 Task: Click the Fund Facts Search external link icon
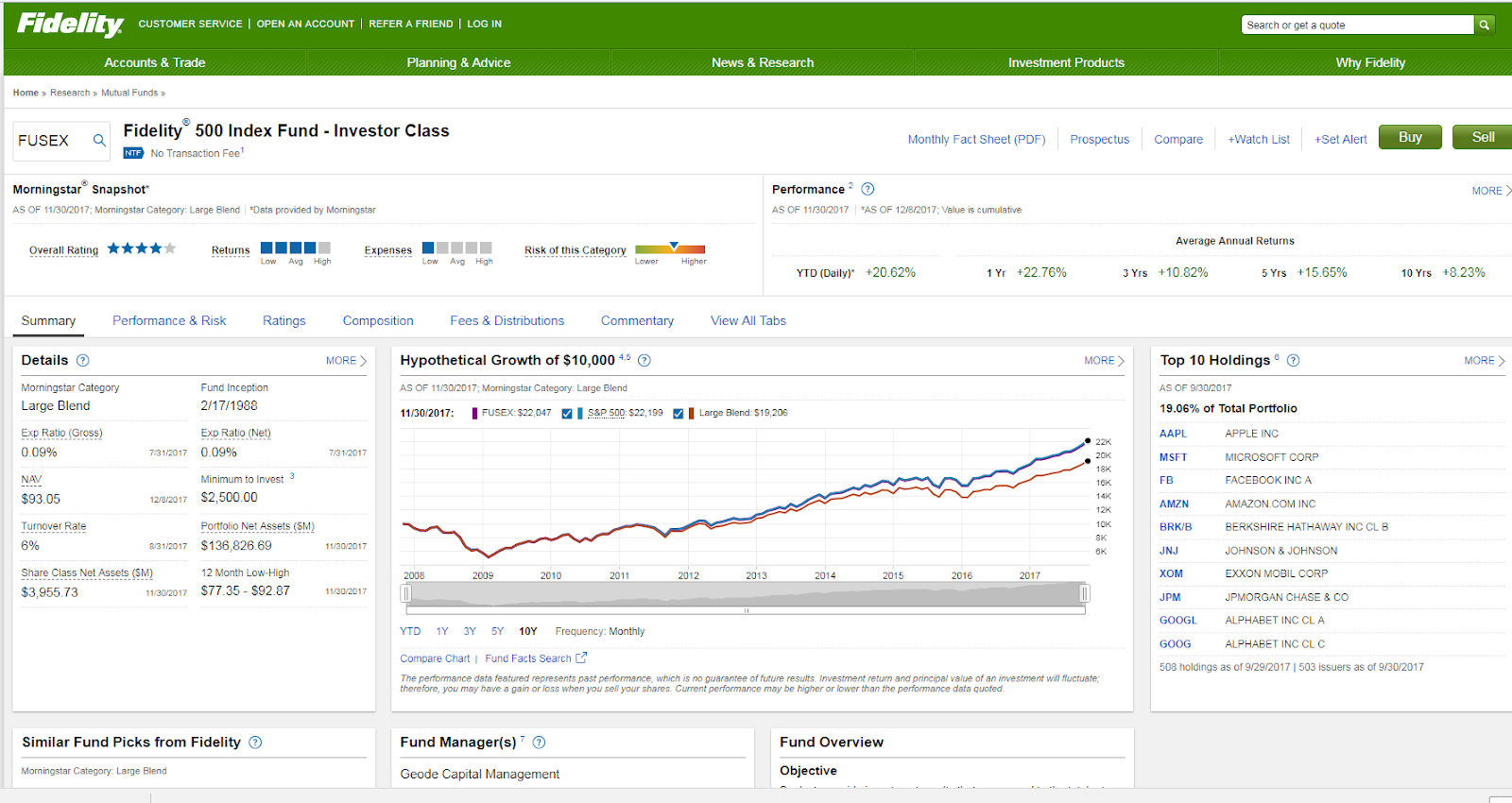[581, 658]
